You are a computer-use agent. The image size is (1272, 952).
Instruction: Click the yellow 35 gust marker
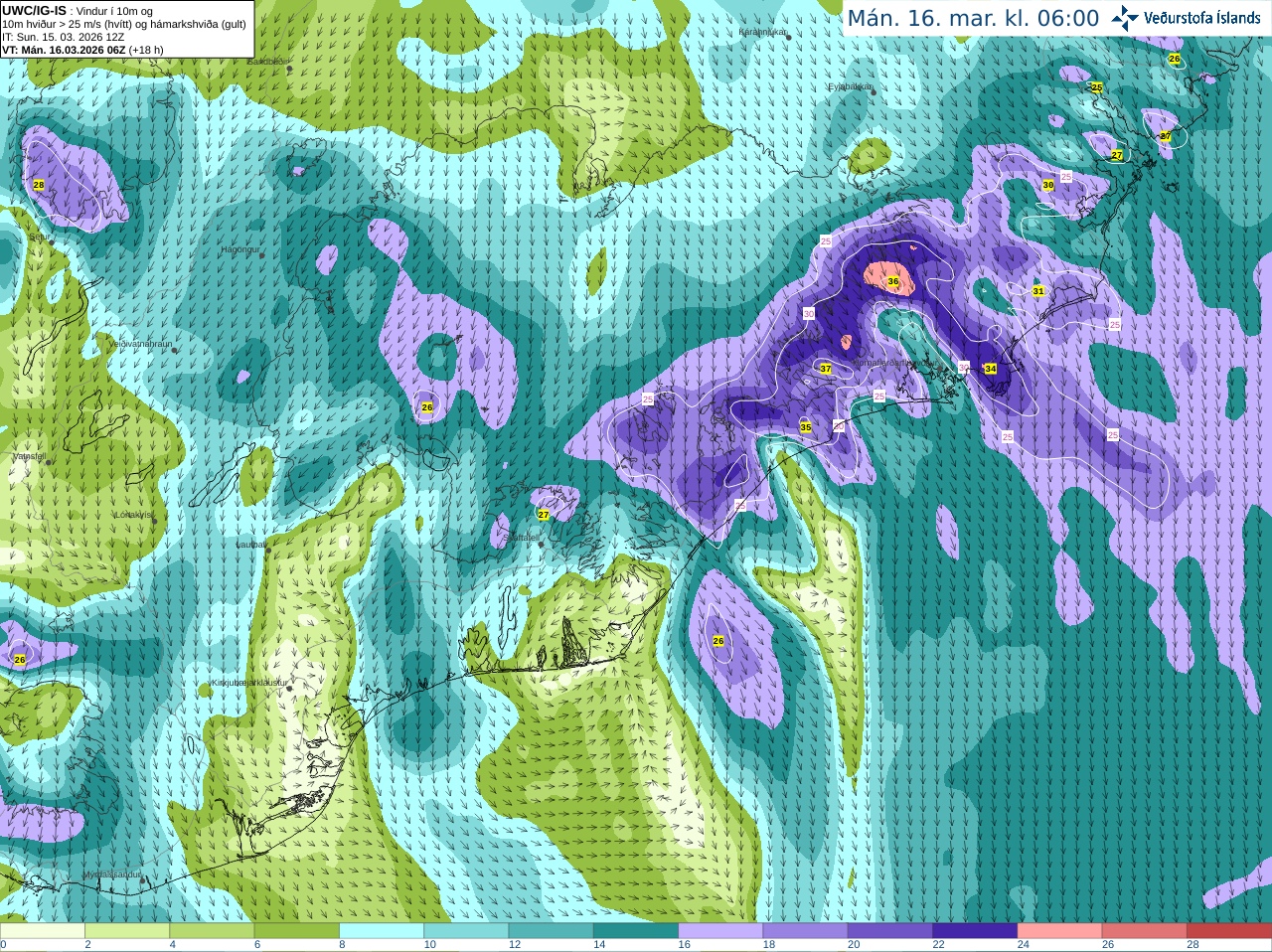pos(805,427)
